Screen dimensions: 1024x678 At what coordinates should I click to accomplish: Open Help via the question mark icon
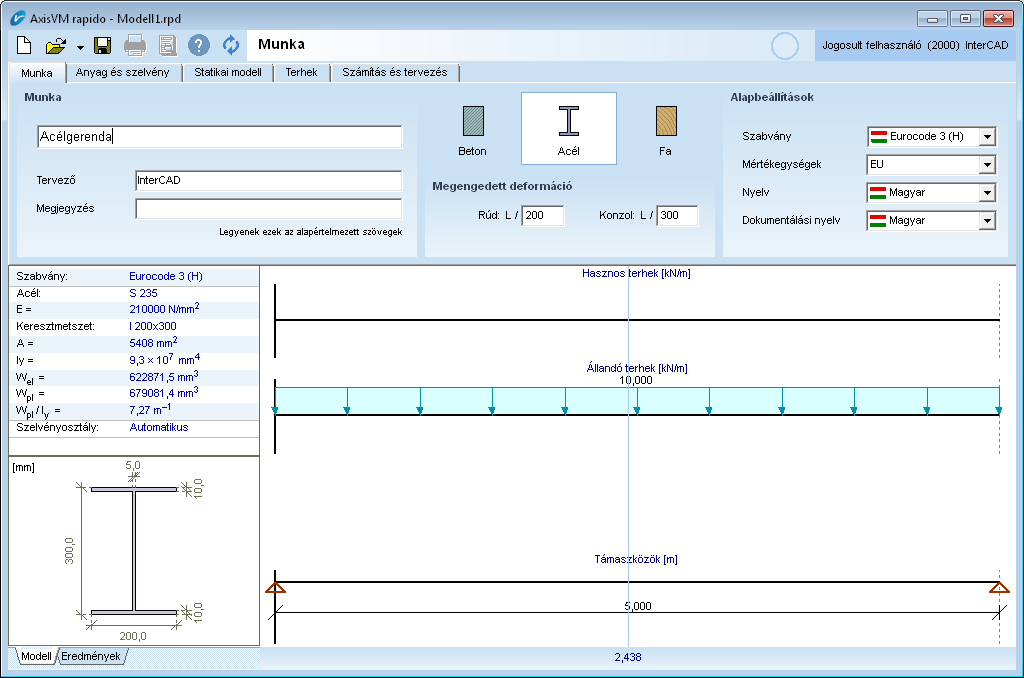[x=199, y=45]
